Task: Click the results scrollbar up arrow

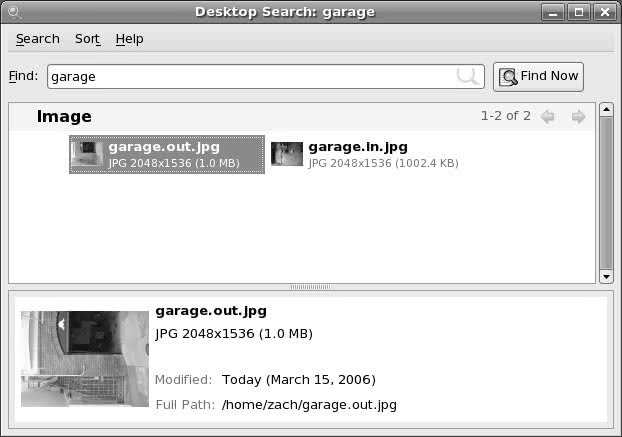Action: 607,109
